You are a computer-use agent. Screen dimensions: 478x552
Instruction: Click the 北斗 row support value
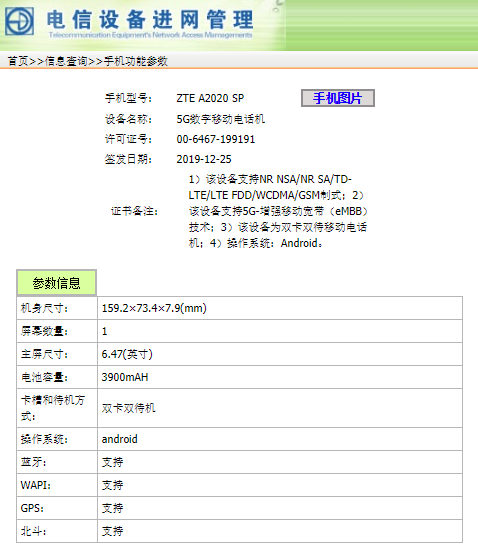pyautogui.click(x=112, y=531)
